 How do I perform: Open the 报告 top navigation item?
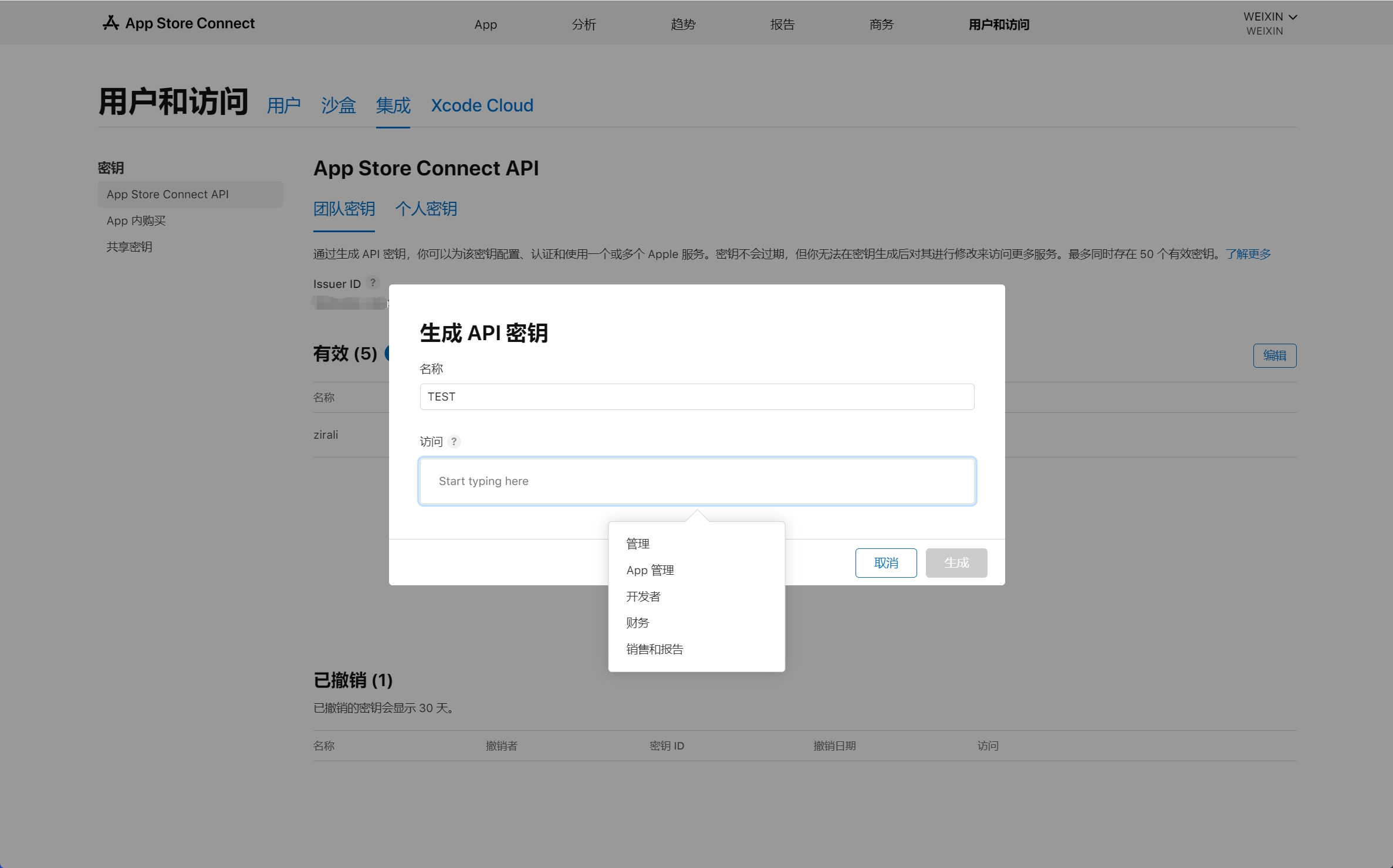pos(782,25)
